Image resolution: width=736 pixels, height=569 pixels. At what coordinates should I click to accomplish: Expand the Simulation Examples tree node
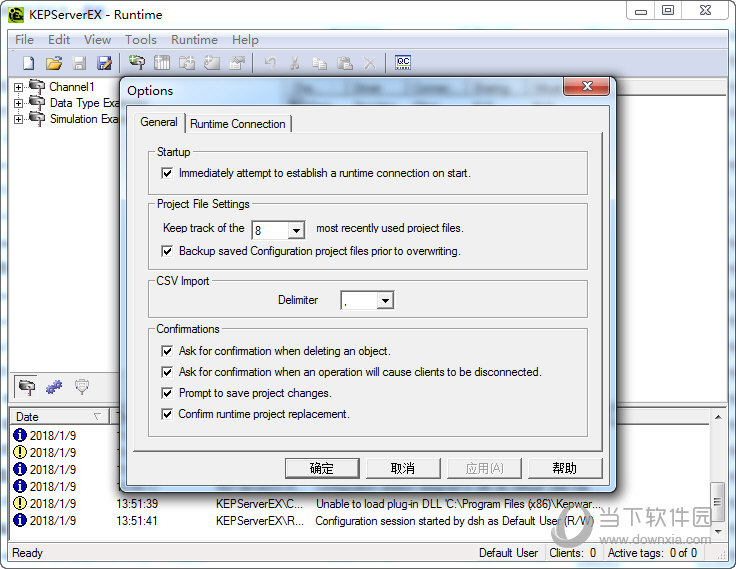18,119
